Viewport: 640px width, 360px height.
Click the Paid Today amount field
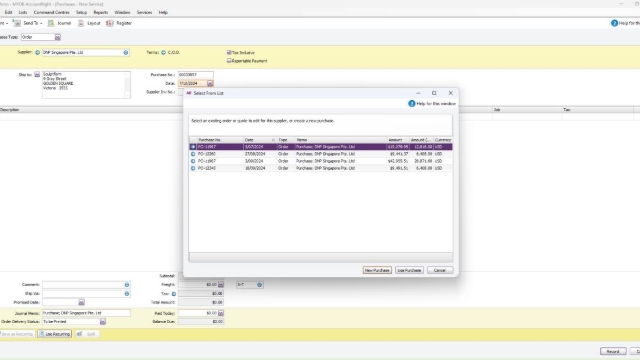[x=198, y=313]
